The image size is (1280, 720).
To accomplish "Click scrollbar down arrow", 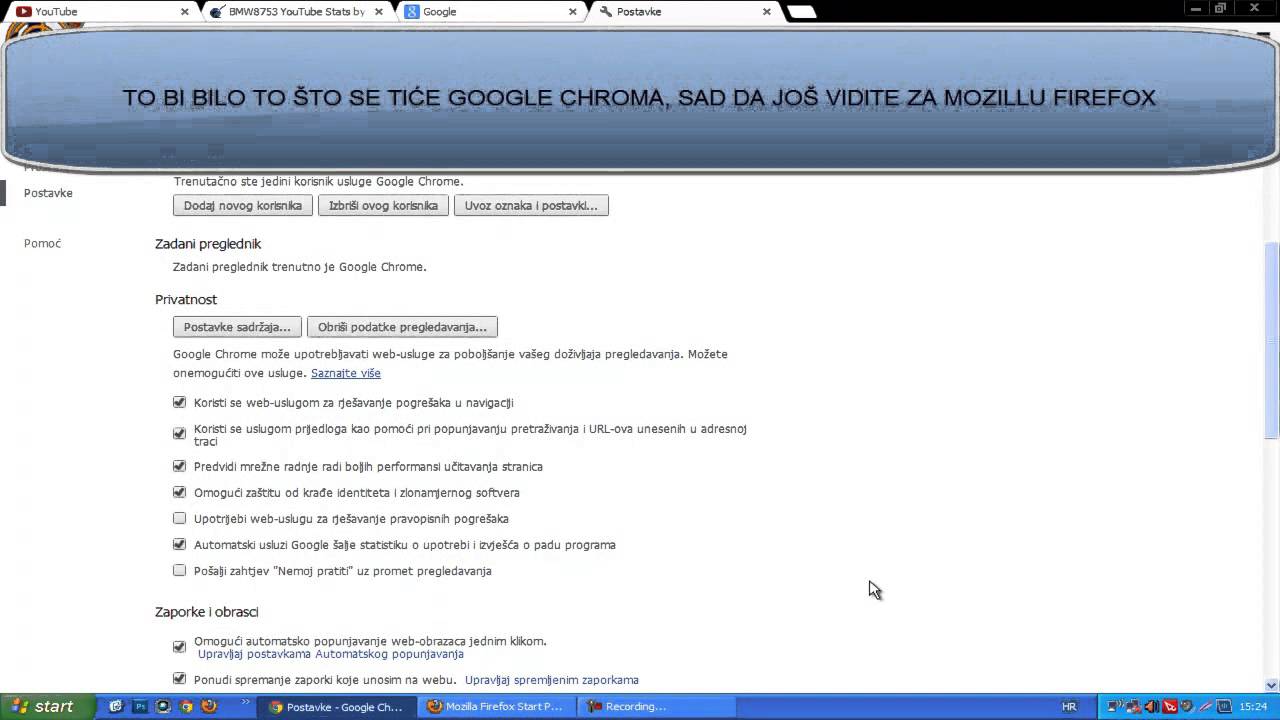I will coord(1272,685).
